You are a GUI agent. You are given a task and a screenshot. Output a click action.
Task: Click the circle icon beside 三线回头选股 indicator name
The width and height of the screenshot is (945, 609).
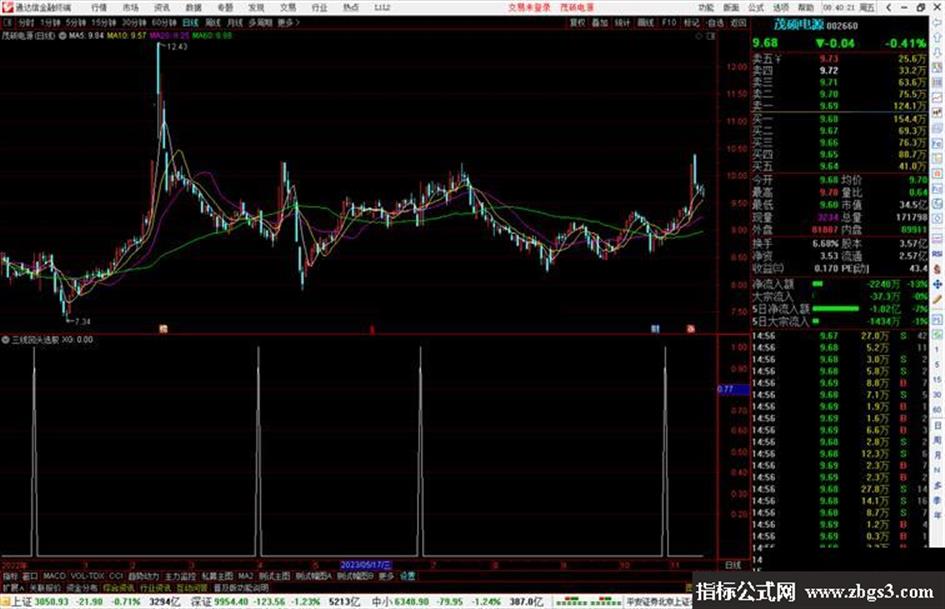tap(5, 339)
